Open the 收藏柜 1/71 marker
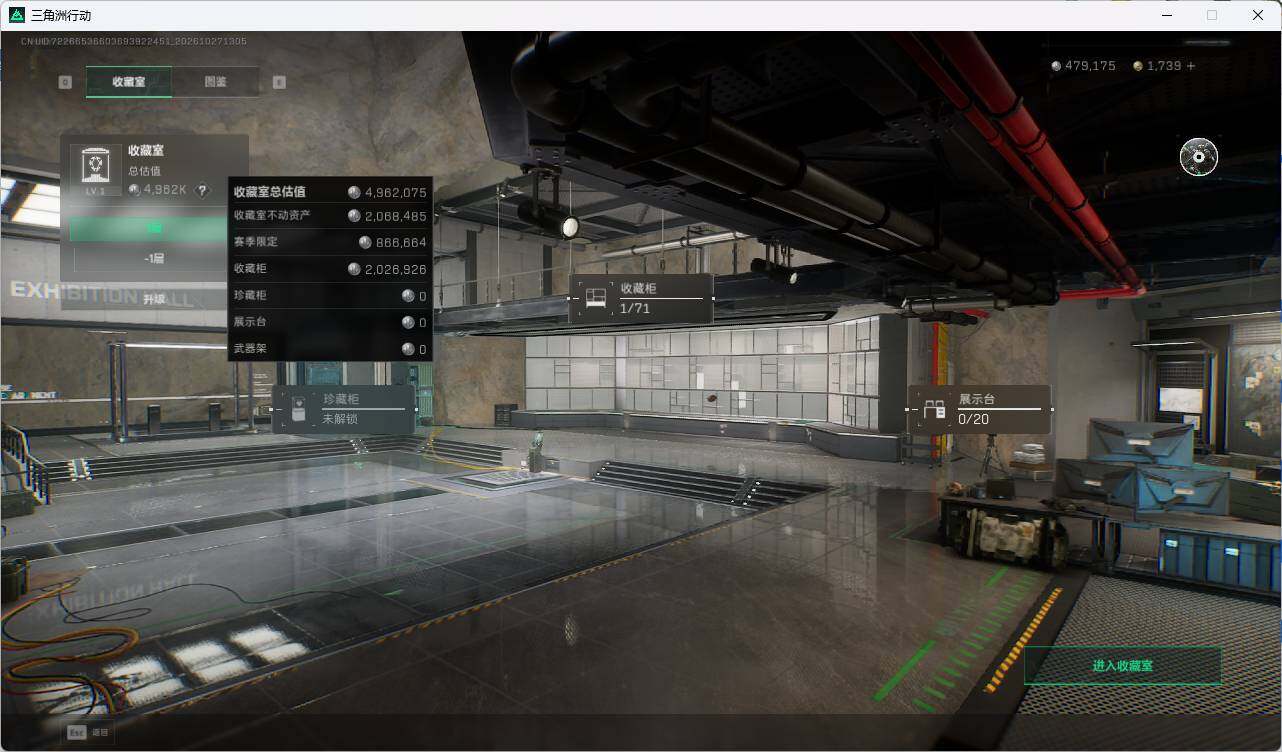 pyautogui.click(x=641, y=298)
